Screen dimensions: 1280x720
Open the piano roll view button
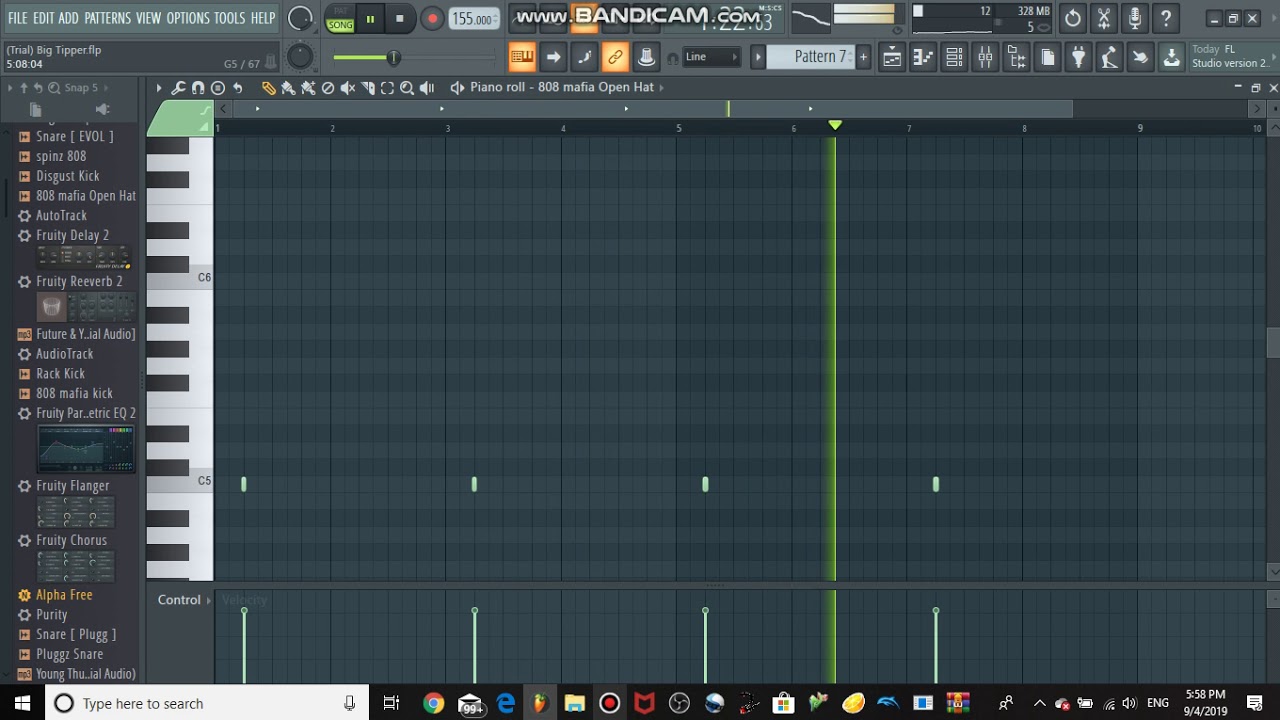pos(923,57)
